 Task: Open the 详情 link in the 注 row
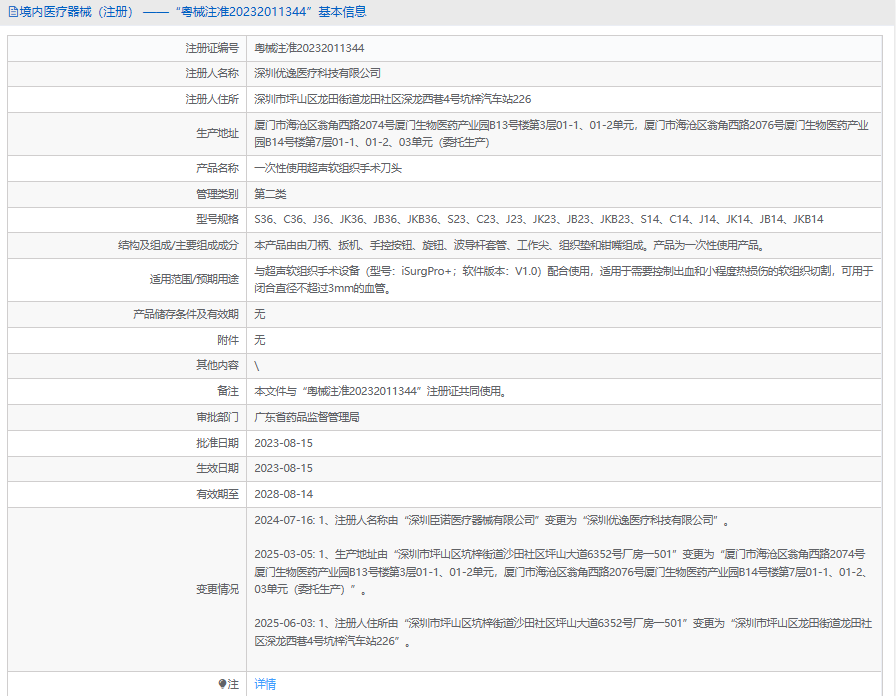point(265,683)
